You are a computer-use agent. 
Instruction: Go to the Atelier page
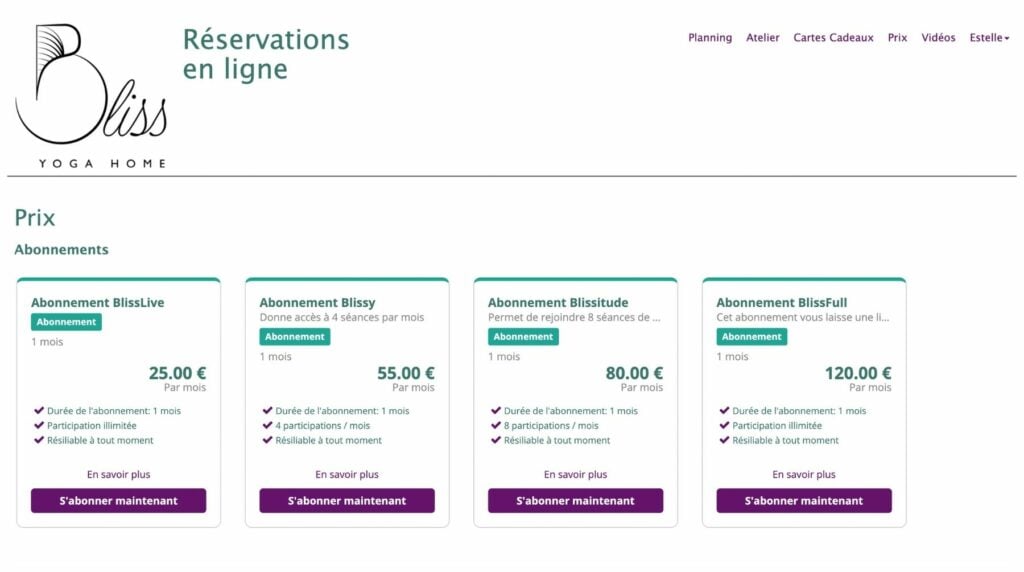763,38
